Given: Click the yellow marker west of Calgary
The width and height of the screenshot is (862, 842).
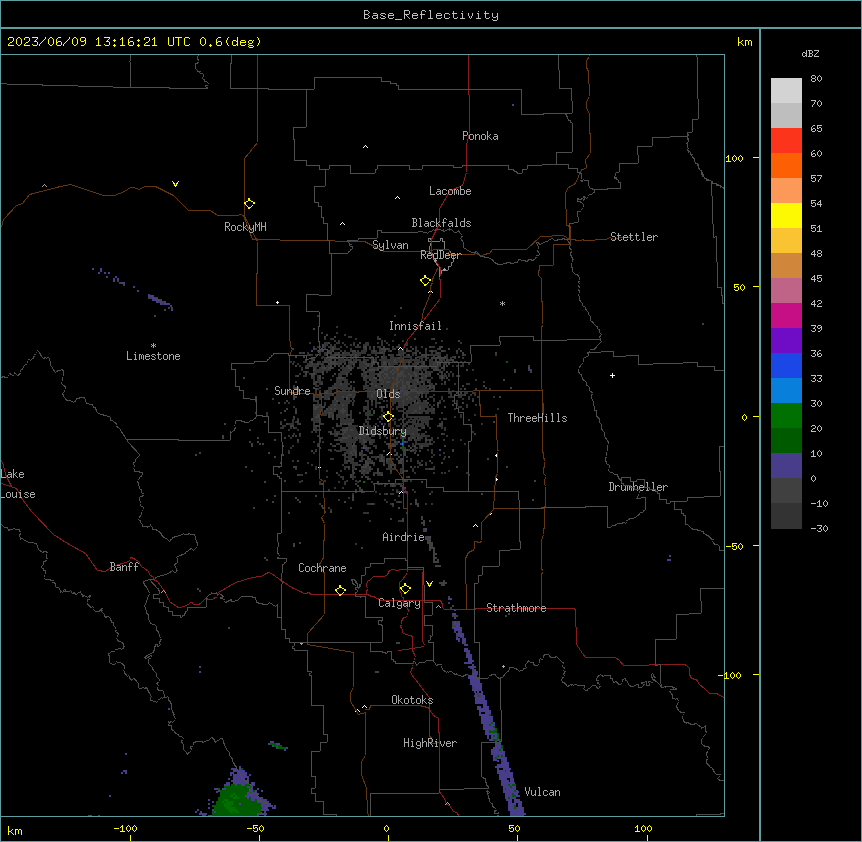Looking at the screenshot, I should (340, 590).
